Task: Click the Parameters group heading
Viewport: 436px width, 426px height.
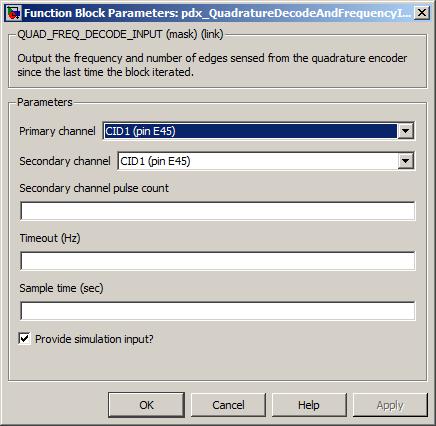Action: coord(45,102)
